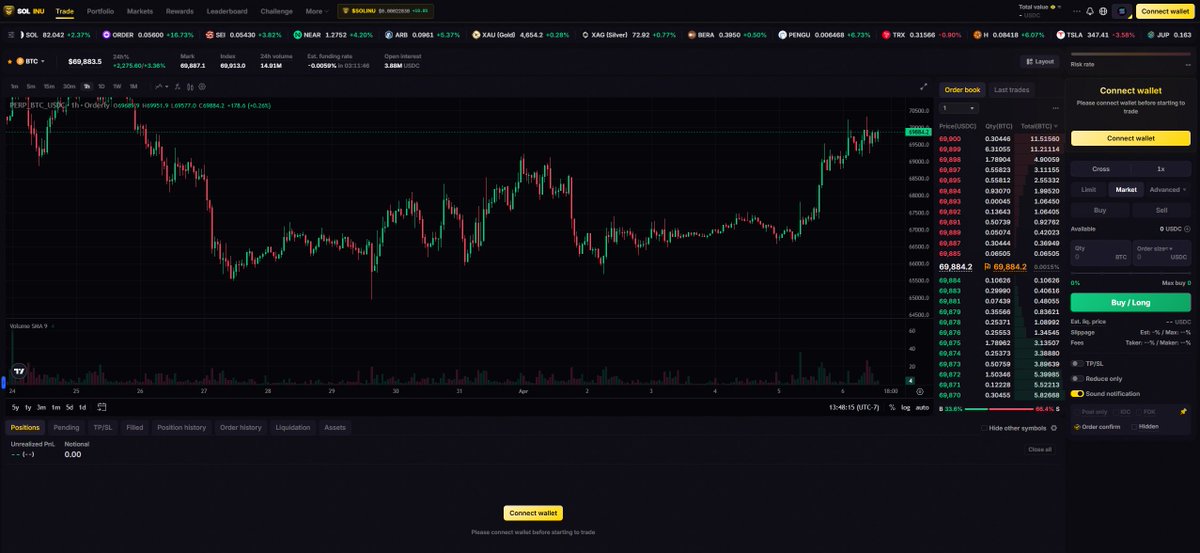Switch to Position history tab
Image resolution: width=1200 pixels, height=553 pixels.
pyautogui.click(x=181, y=427)
